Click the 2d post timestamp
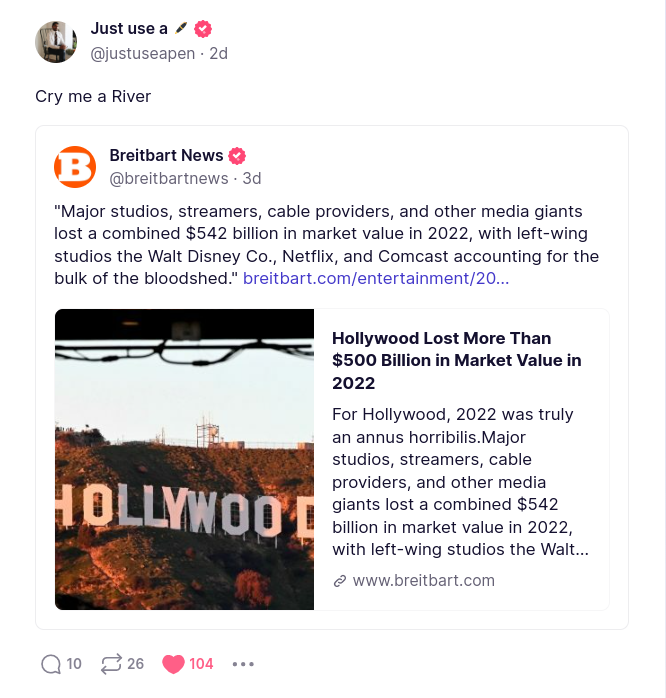This screenshot has width=666, height=698. [217, 54]
